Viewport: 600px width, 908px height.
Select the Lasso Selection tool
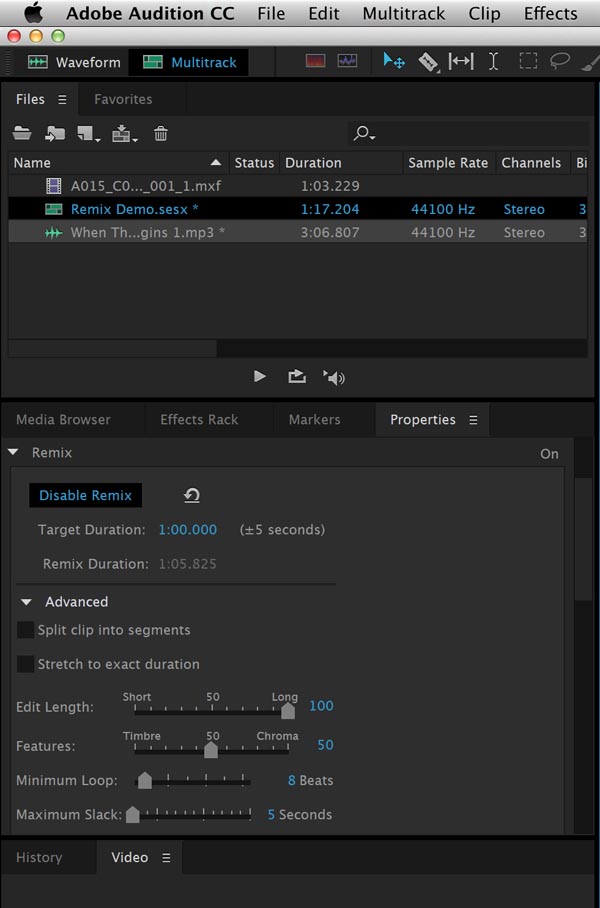559,61
